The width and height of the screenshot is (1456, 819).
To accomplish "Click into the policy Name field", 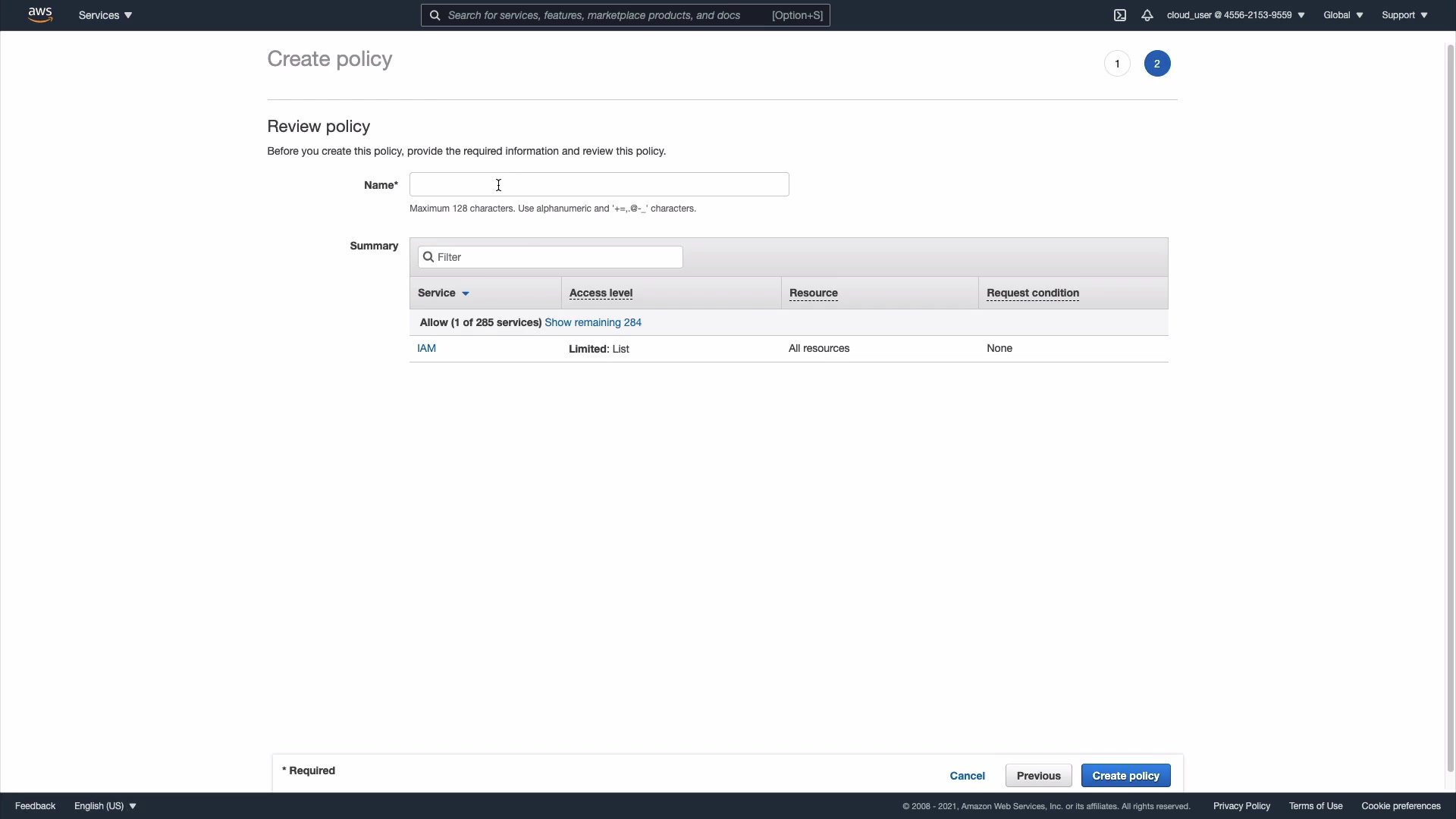I will pyautogui.click(x=599, y=184).
